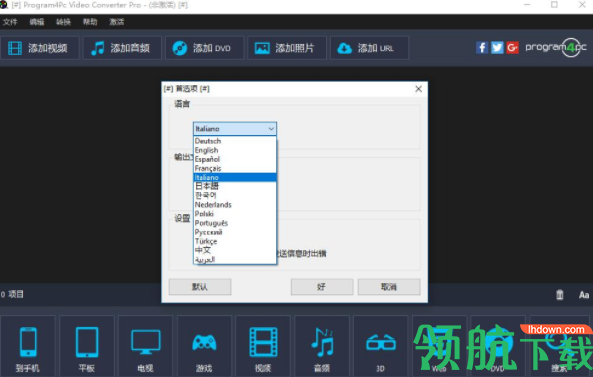The height and width of the screenshot is (377, 593).
Task: Click the Add Audio music note icon
Action: point(98,48)
